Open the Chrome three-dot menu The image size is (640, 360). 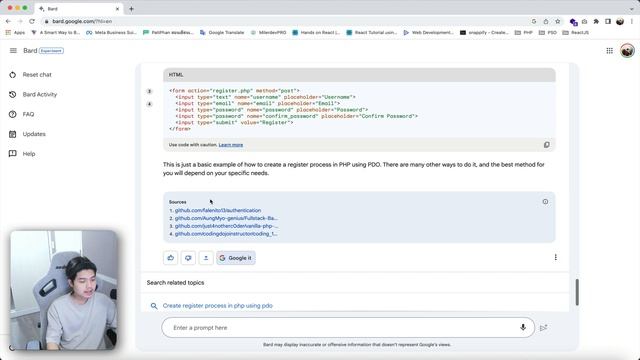tap(632, 21)
